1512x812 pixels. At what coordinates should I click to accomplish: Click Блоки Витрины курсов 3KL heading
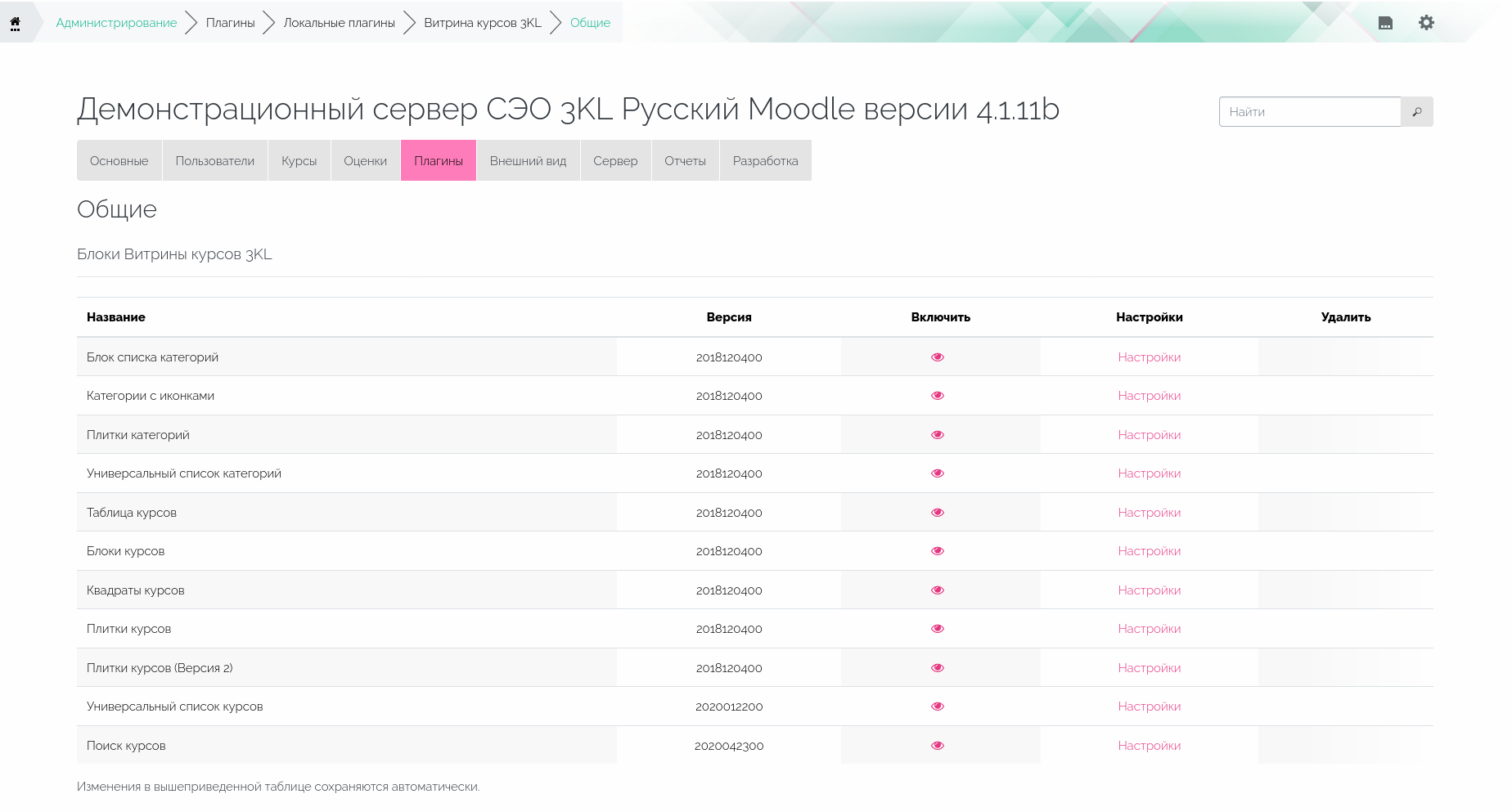pyautogui.click(x=174, y=254)
